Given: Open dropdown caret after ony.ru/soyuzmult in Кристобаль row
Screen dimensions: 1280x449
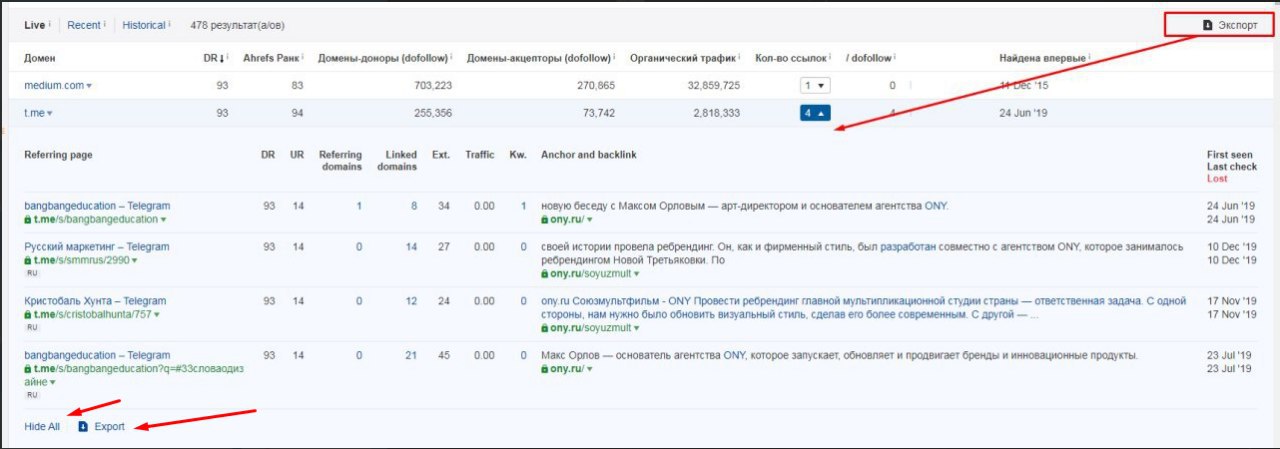Looking at the screenshot, I should click(635, 328).
